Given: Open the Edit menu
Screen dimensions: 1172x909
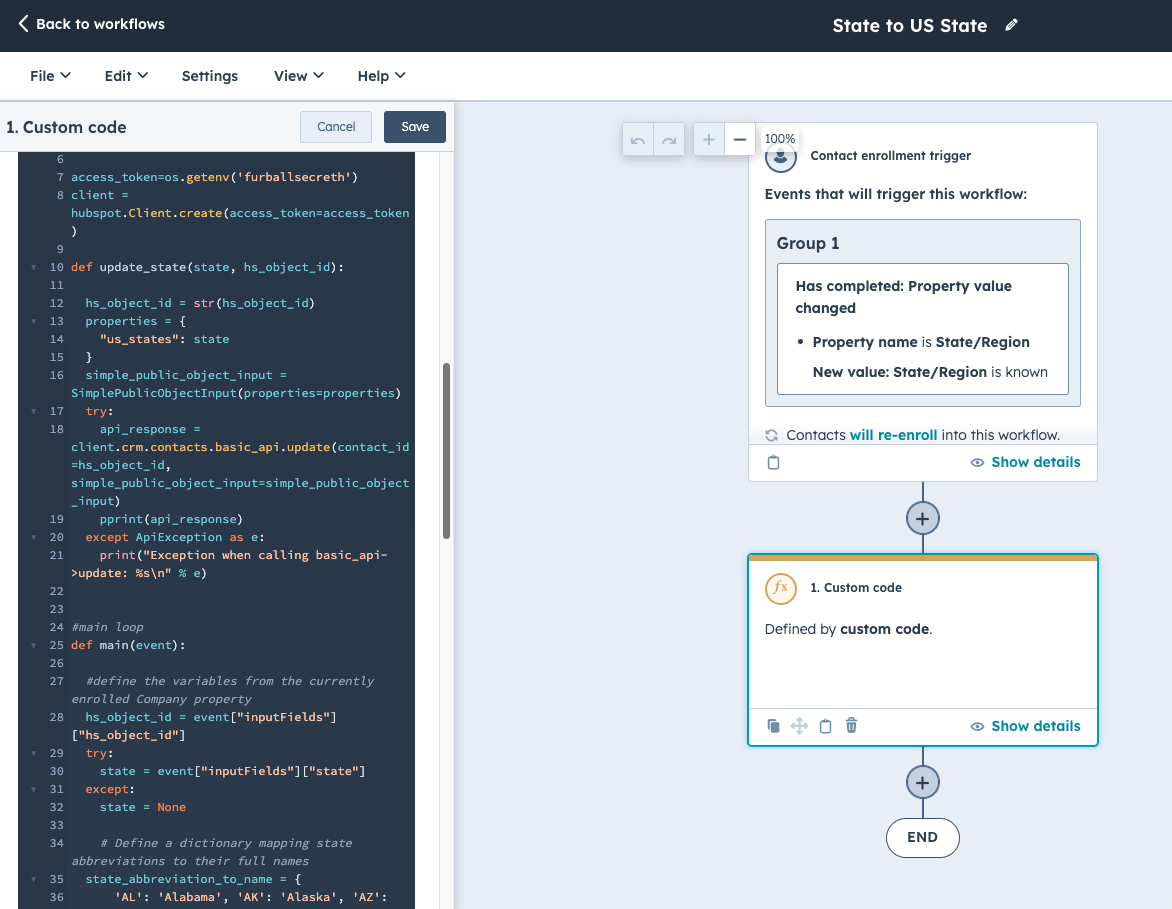Looking at the screenshot, I should point(126,76).
